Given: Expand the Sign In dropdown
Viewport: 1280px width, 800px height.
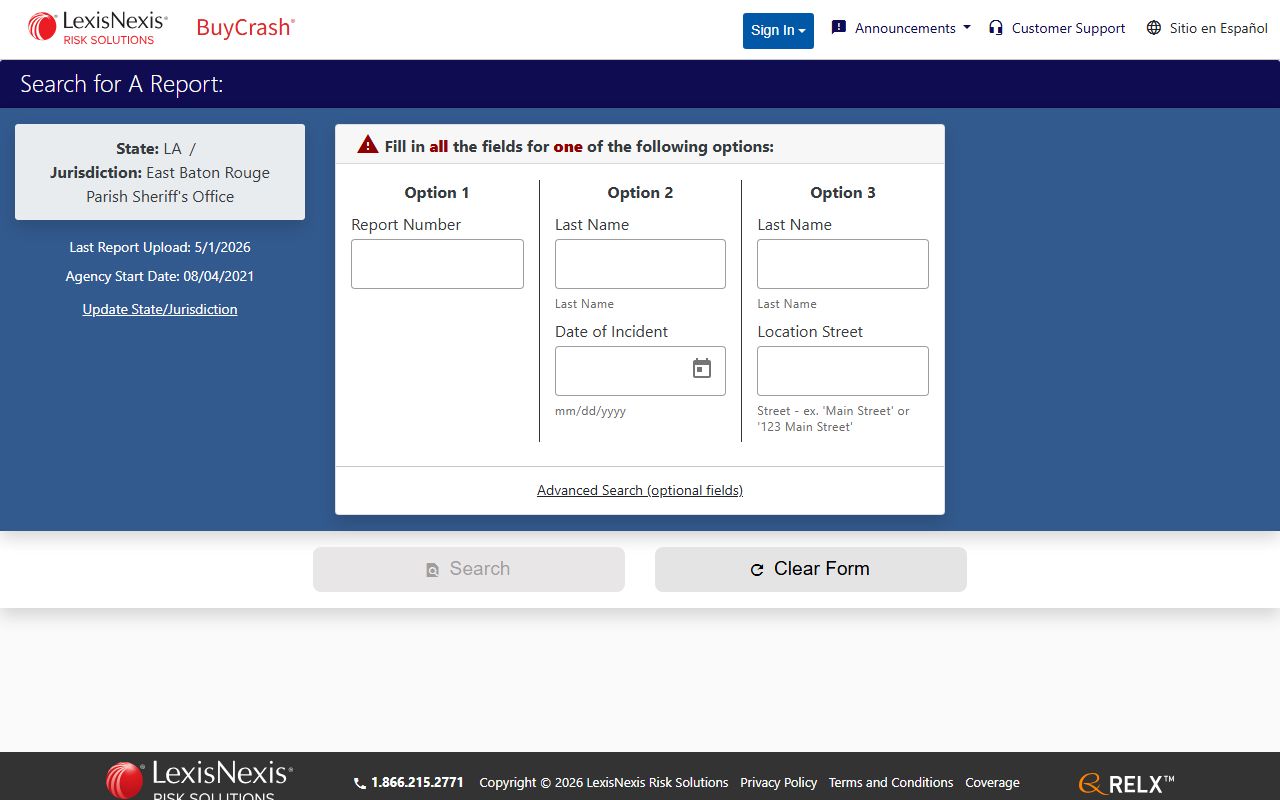Looking at the screenshot, I should pos(778,30).
